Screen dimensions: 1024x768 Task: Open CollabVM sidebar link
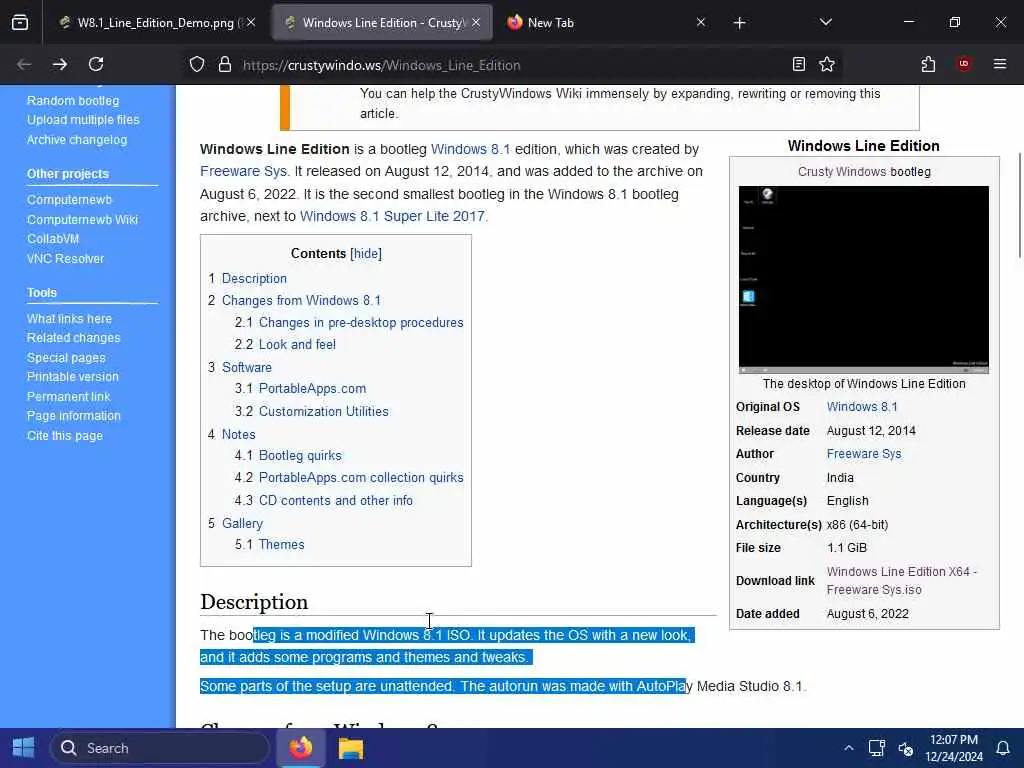click(x=53, y=239)
